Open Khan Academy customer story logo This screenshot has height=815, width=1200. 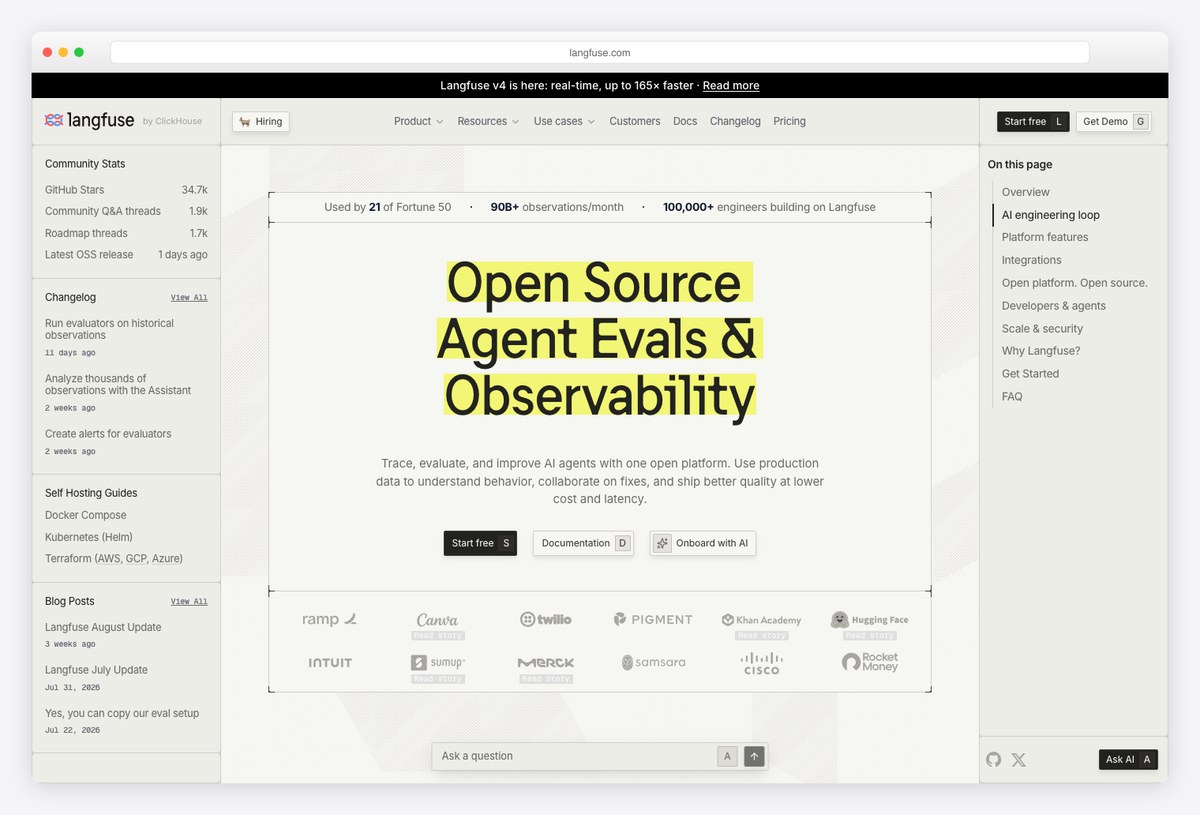coord(761,620)
